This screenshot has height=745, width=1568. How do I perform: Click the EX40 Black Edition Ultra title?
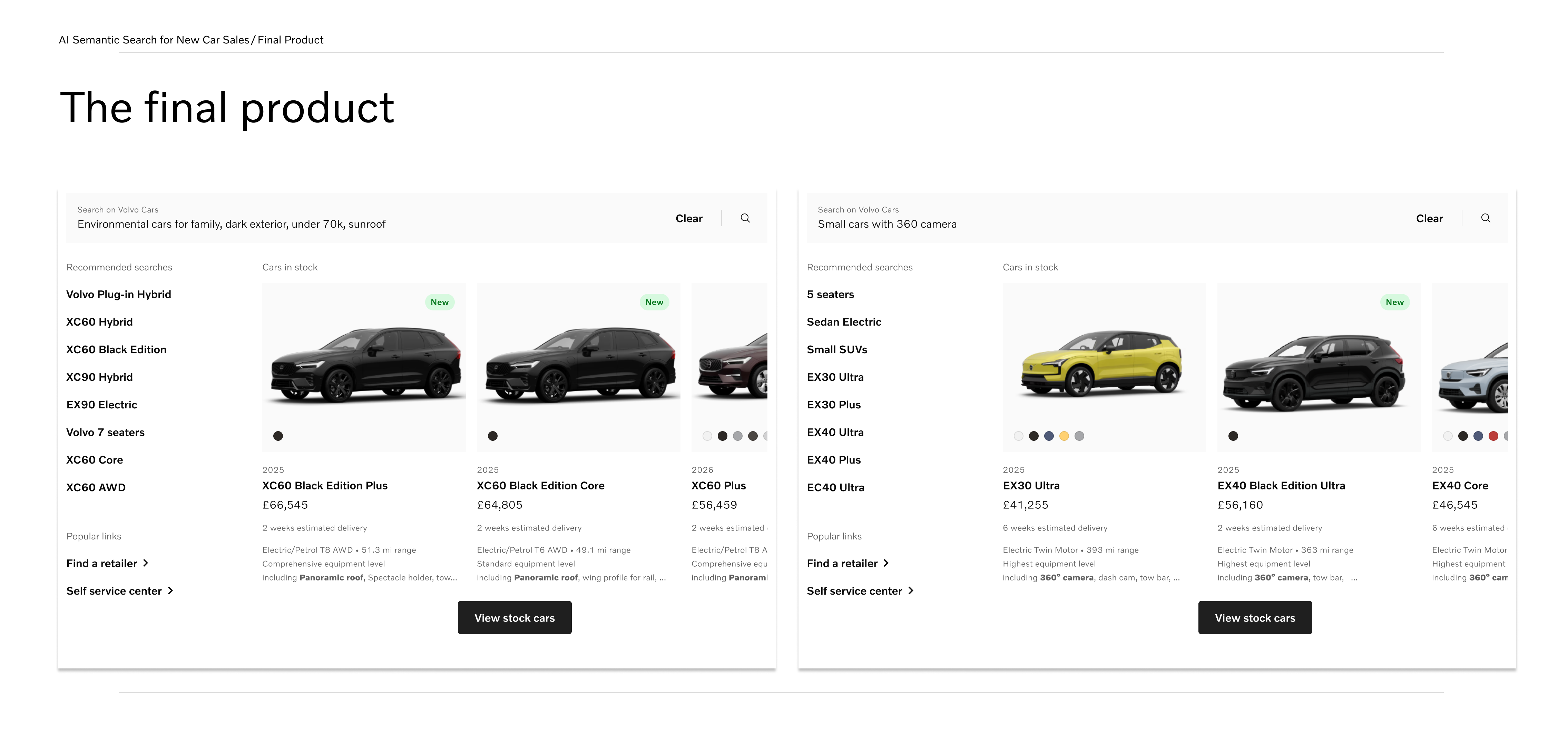point(1281,485)
